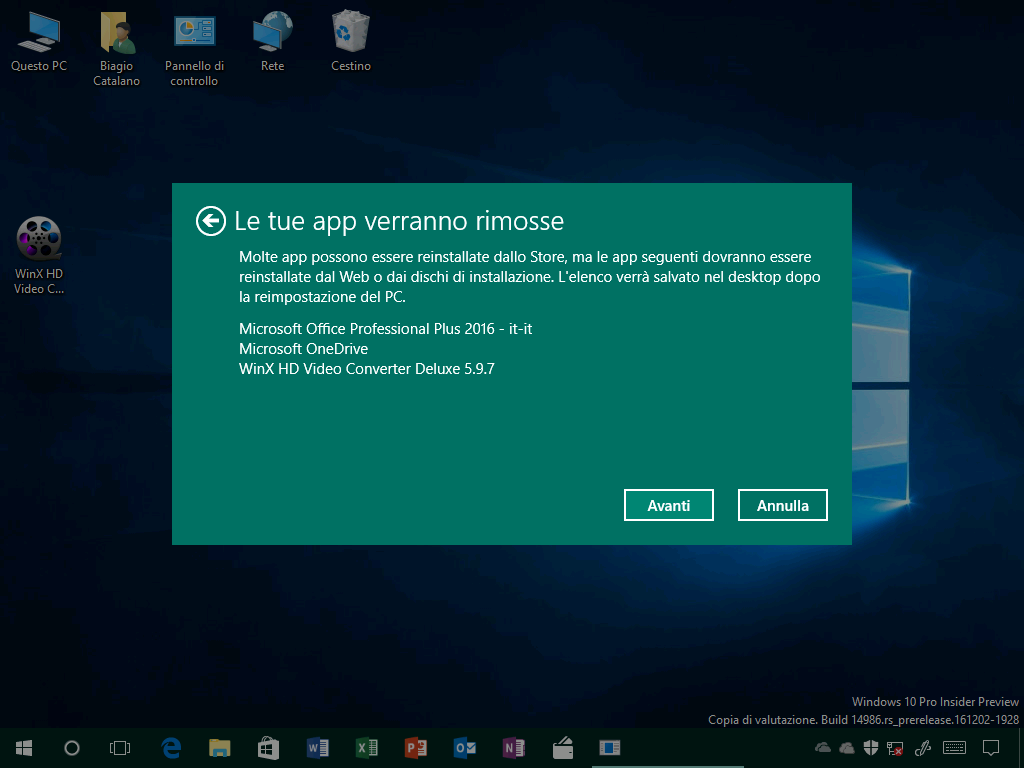The height and width of the screenshot is (768, 1024).
Task: Open the touch keyboard tray icon
Action: pos(955,748)
